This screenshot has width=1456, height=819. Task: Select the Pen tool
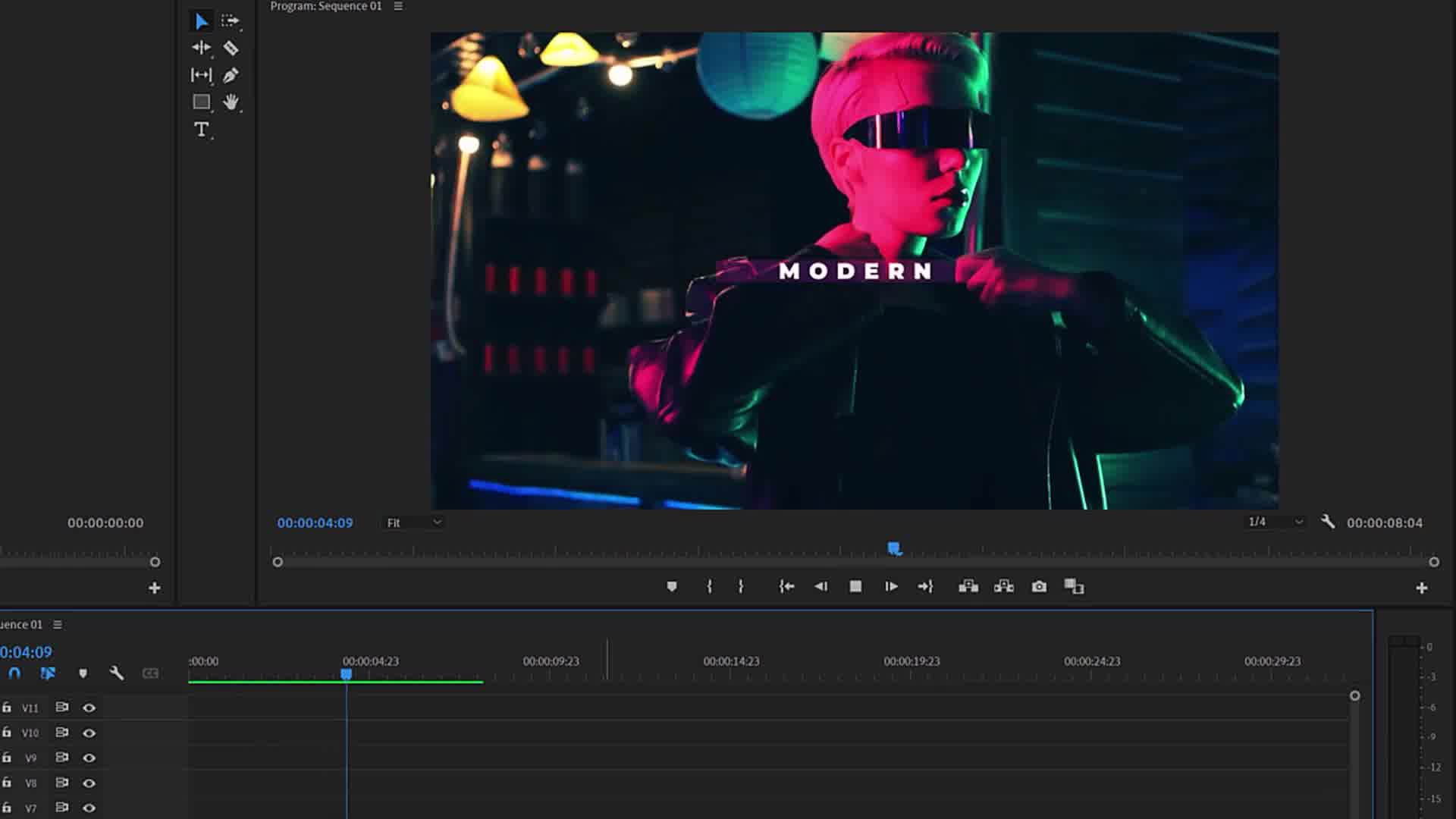click(x=231, y=75)
